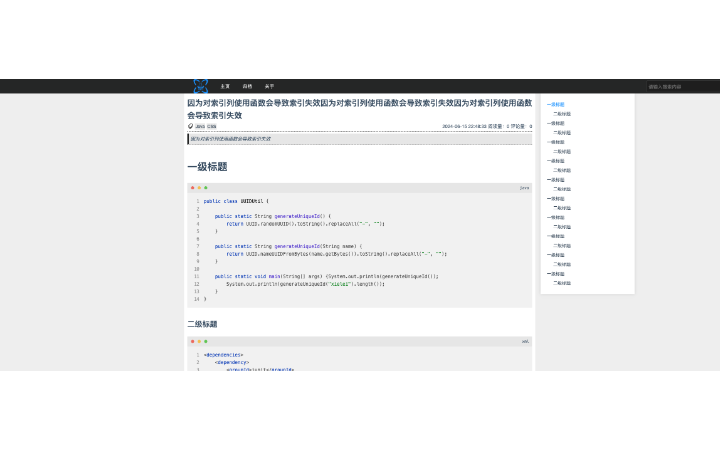
Task: Click the yellow dot on the XML code block
Action: [x=199, y=341]
